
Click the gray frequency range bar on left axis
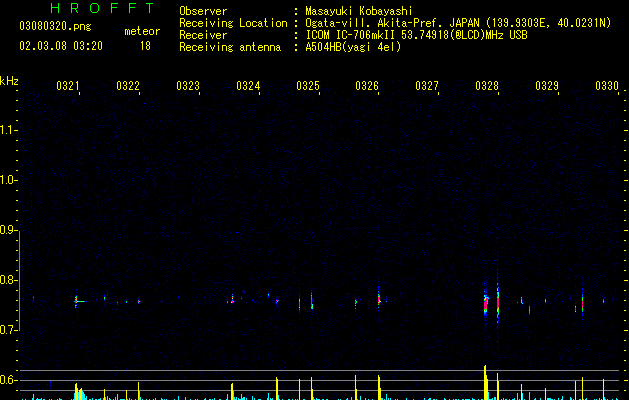click(x=19, y=281)
